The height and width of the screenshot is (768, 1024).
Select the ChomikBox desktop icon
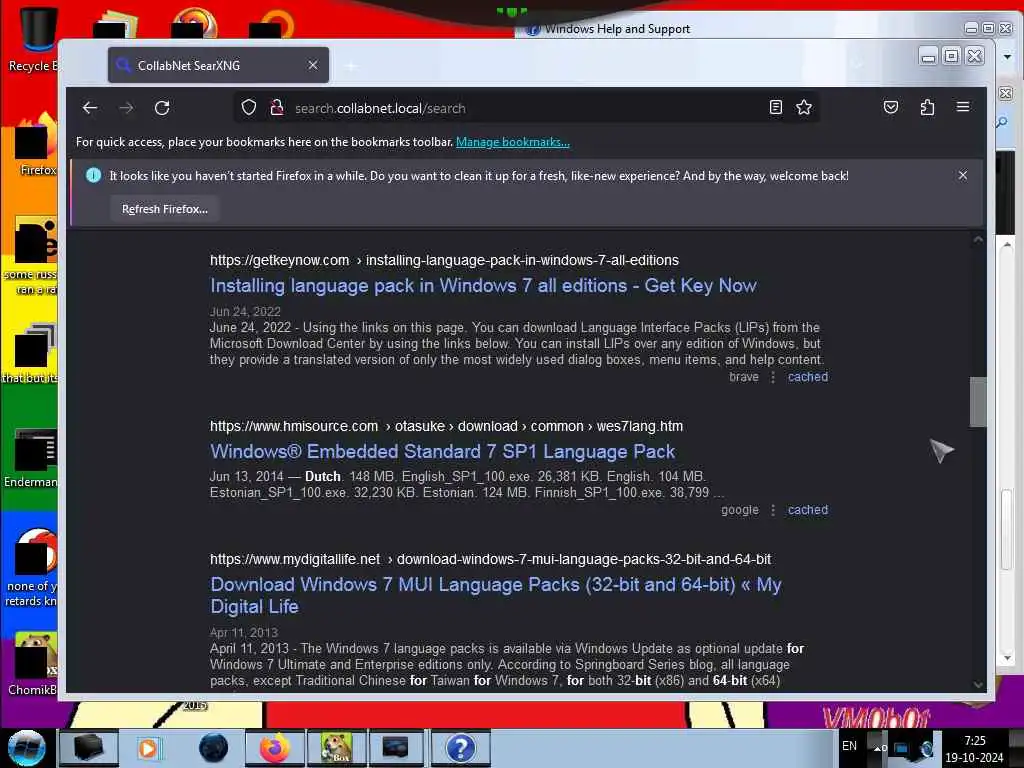(34, 663)
